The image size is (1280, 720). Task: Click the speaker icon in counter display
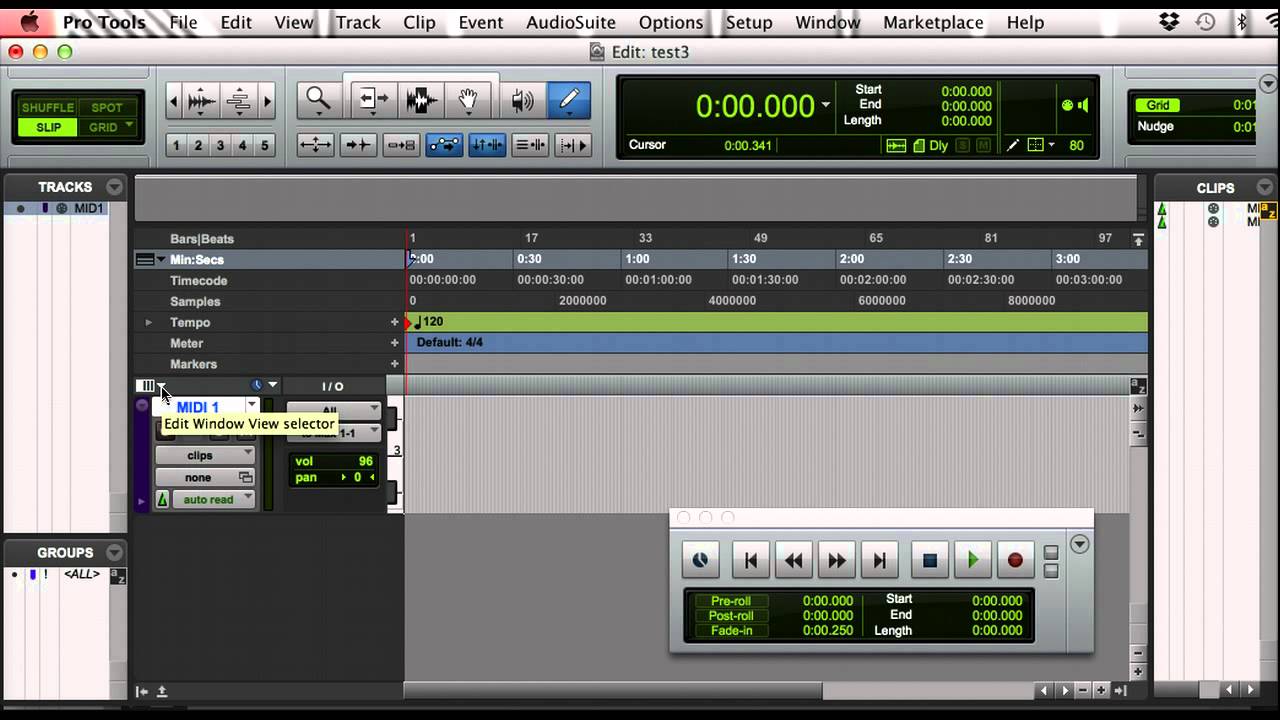tap(1083, 105)
